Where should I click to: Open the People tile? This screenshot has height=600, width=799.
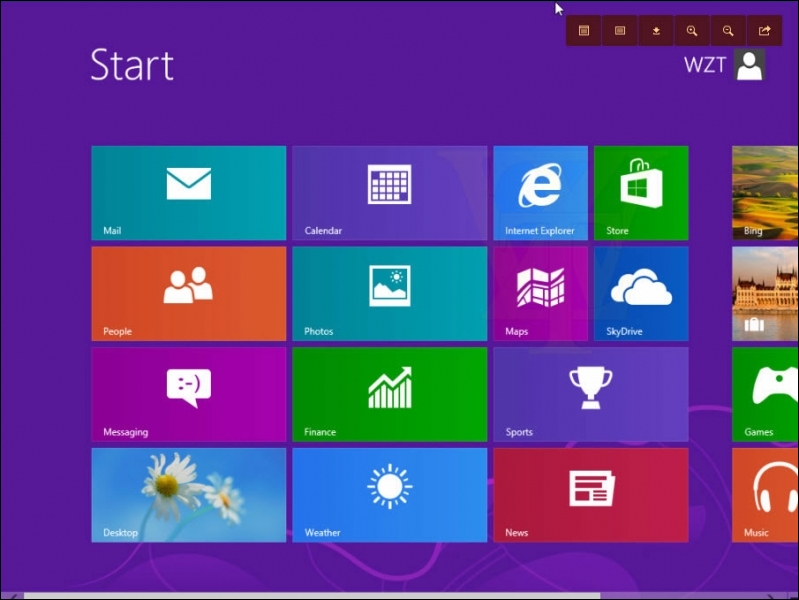pos(189,294)
